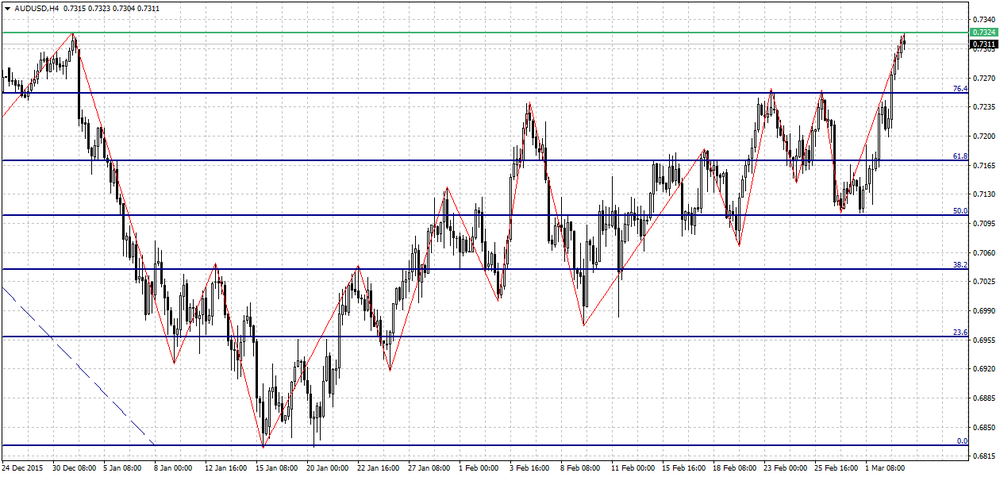Image resolution: width=1000 pixels, height=477 pixels.
Task: Click the 30 Dec 08:00 time label
Action: tap(75, 468)
